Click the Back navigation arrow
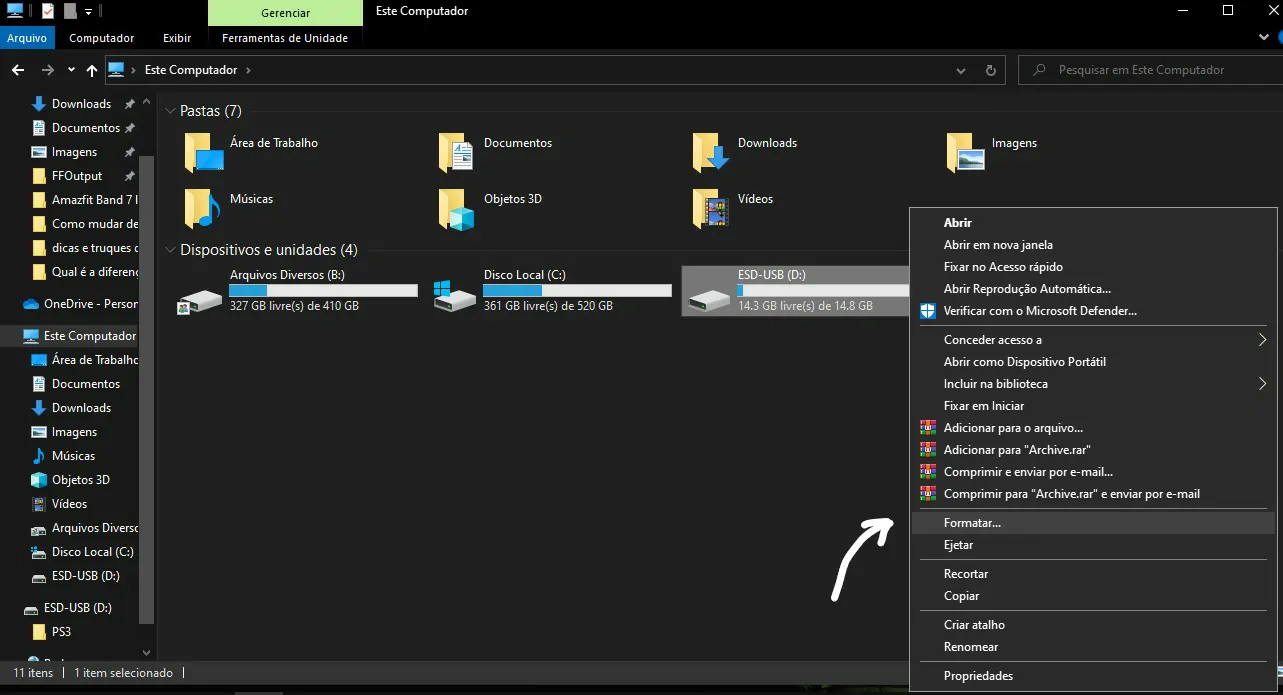 [x=17, y=70]
